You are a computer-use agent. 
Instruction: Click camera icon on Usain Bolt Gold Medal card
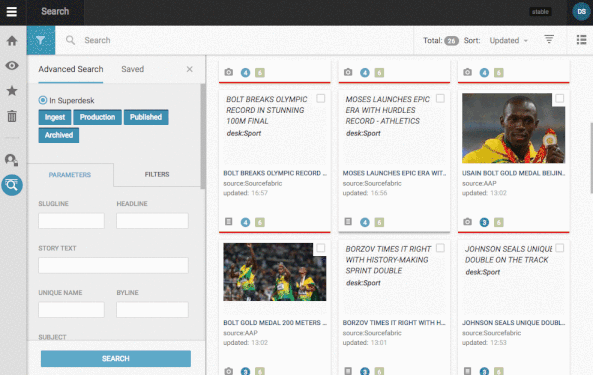(x=467, y=222)
